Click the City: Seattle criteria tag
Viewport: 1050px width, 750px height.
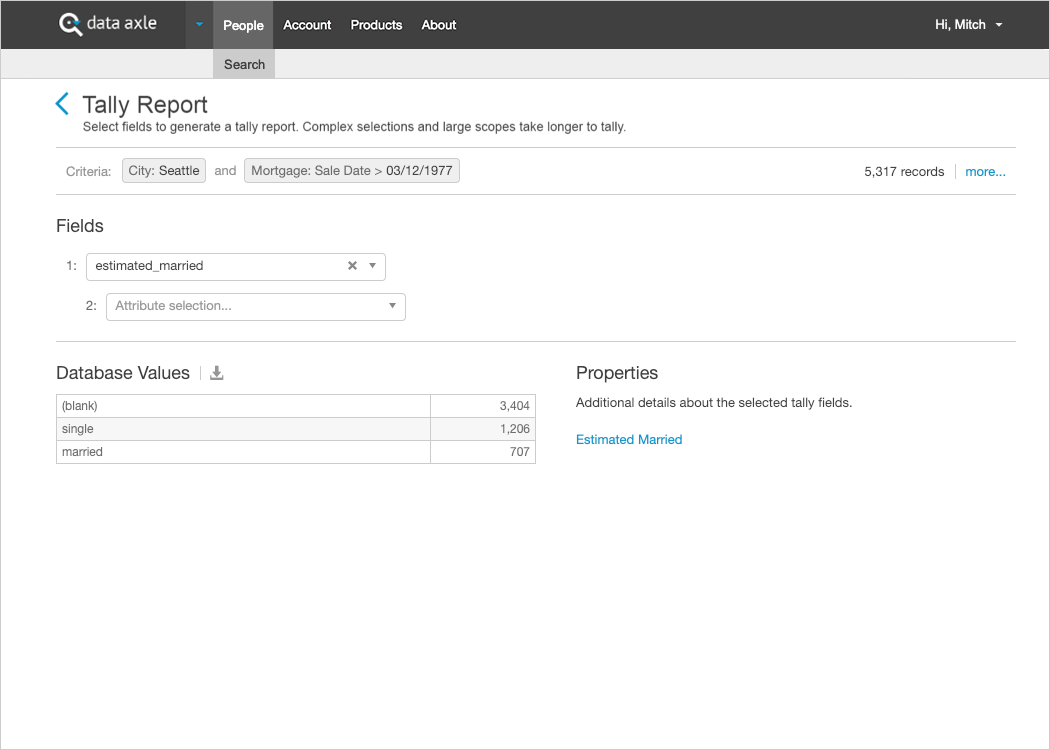(x=164, y=171)
